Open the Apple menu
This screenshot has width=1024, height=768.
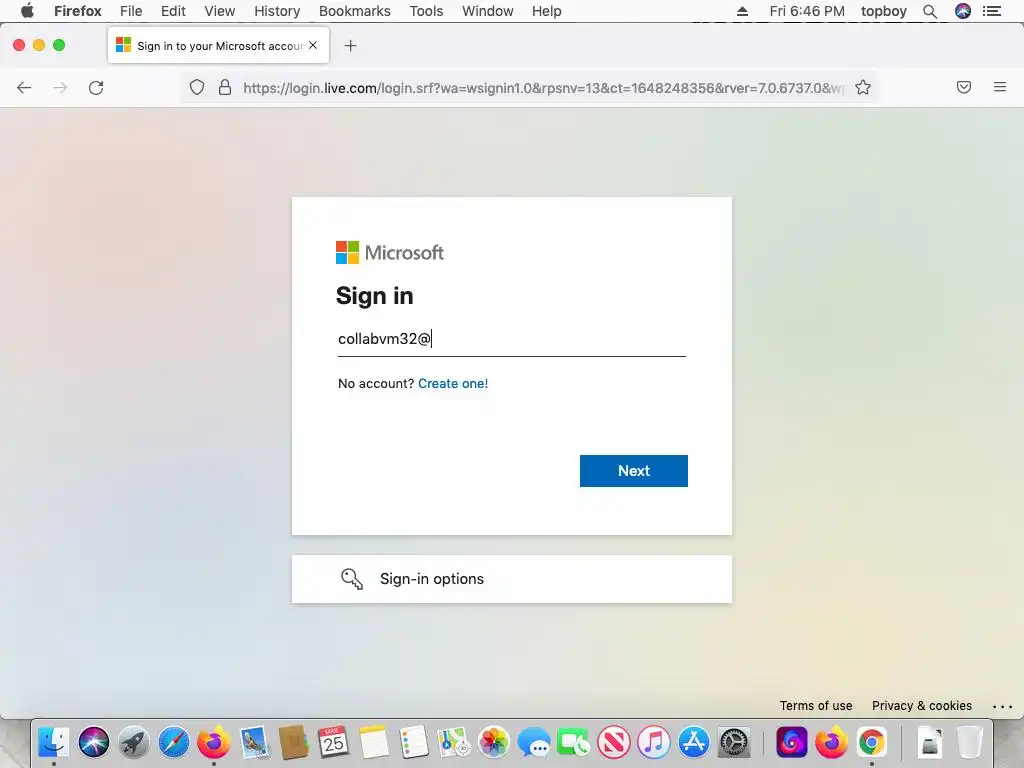pyautogui.click(x=27, y=11)
